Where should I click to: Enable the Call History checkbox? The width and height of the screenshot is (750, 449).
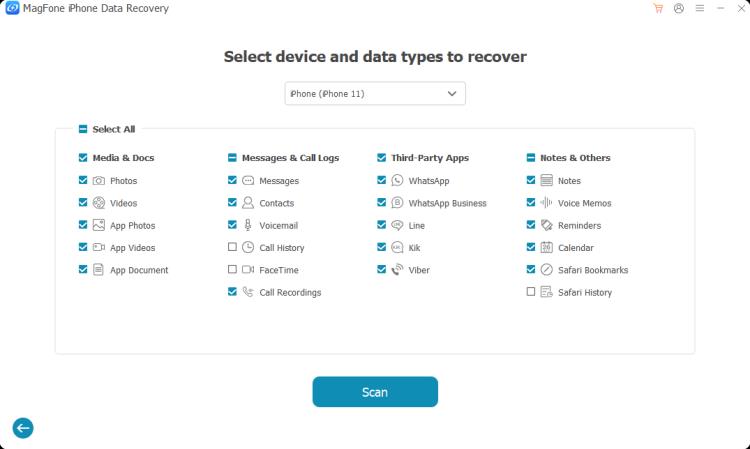[x=233, y=248]
